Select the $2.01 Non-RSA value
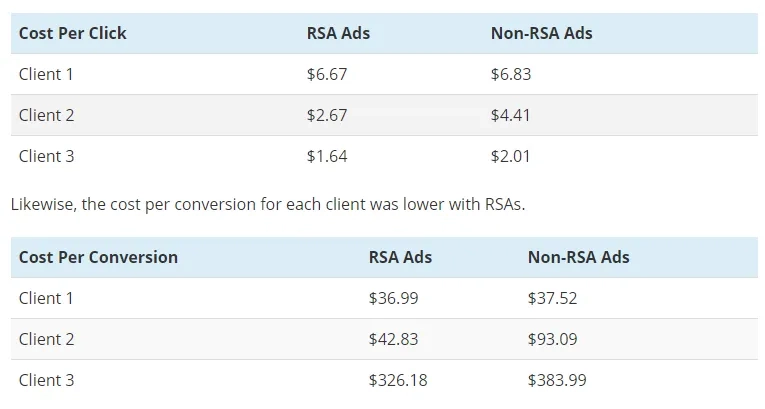 tap(510, 156)
